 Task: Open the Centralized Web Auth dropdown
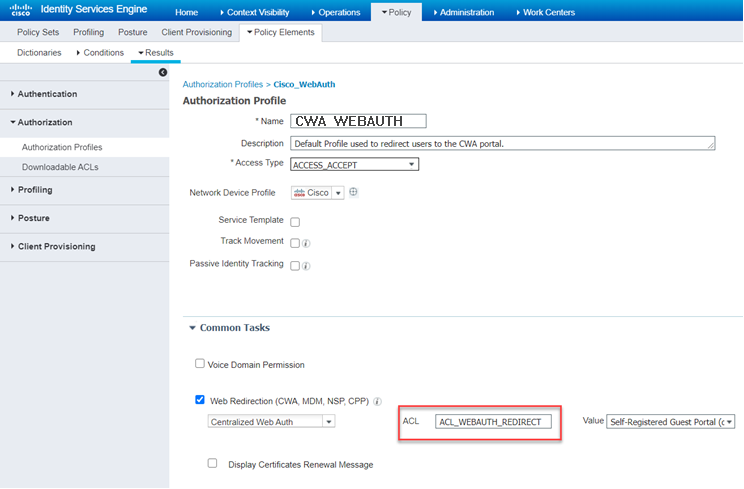[x=272, y=422]
